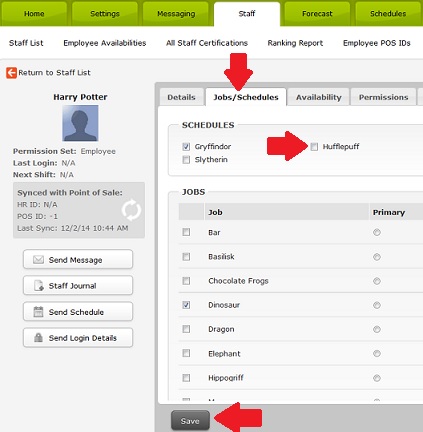Save the staff job changes
Viewport: 423px width, 432px height.
click(x=190, y=421)
